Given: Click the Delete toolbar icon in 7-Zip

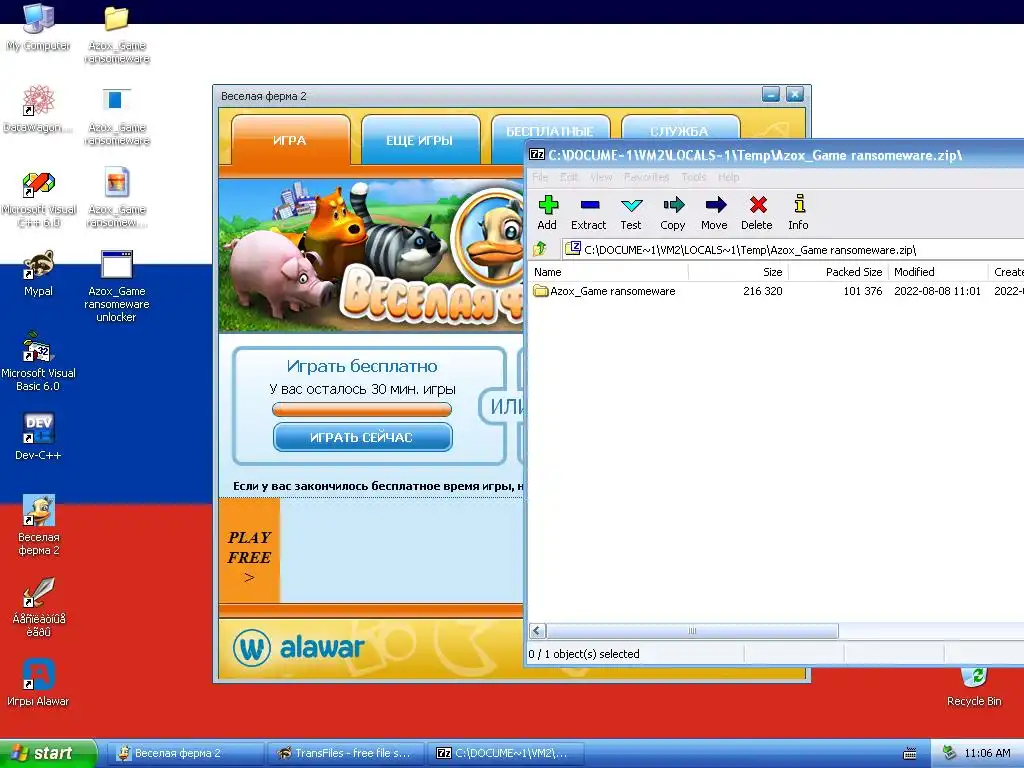Looking at the screenshot, I should click(x=757, y=212).
